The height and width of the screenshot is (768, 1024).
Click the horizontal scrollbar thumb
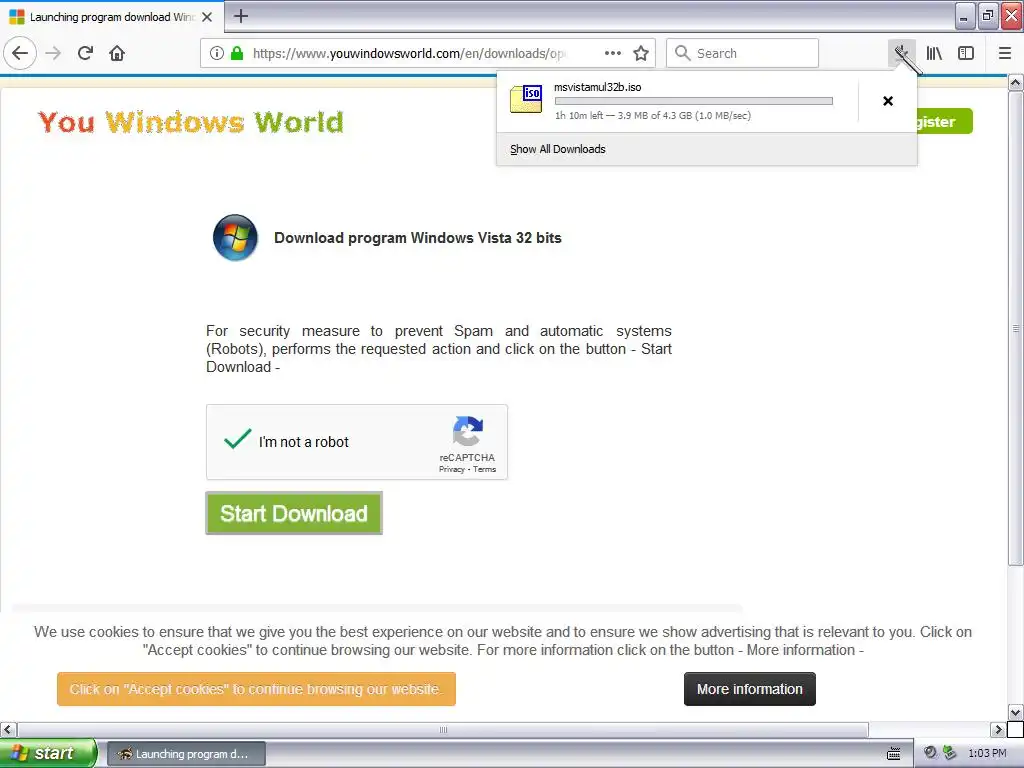click(443, 729)
